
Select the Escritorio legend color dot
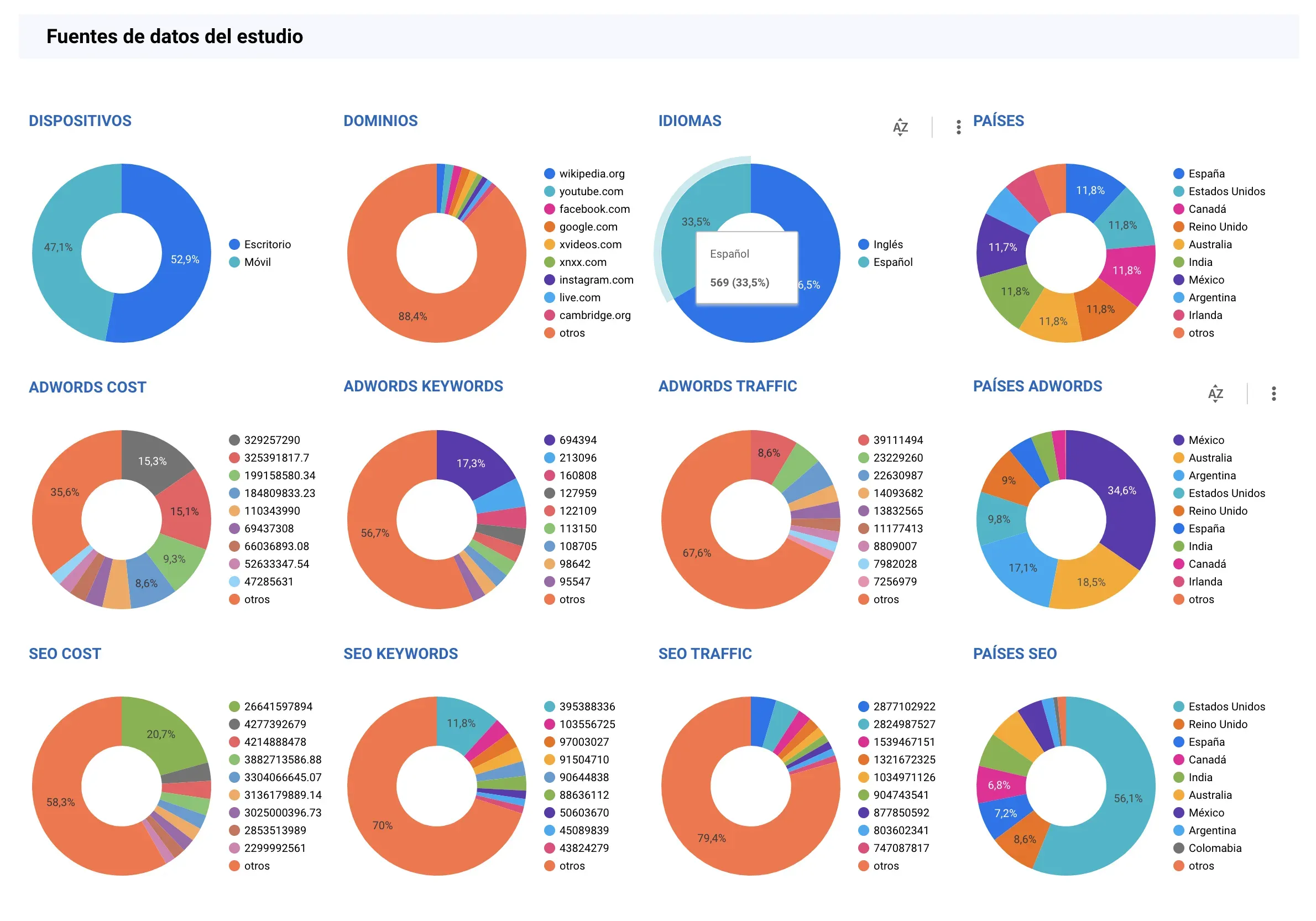pyautogui.click(x=234, y=244)
